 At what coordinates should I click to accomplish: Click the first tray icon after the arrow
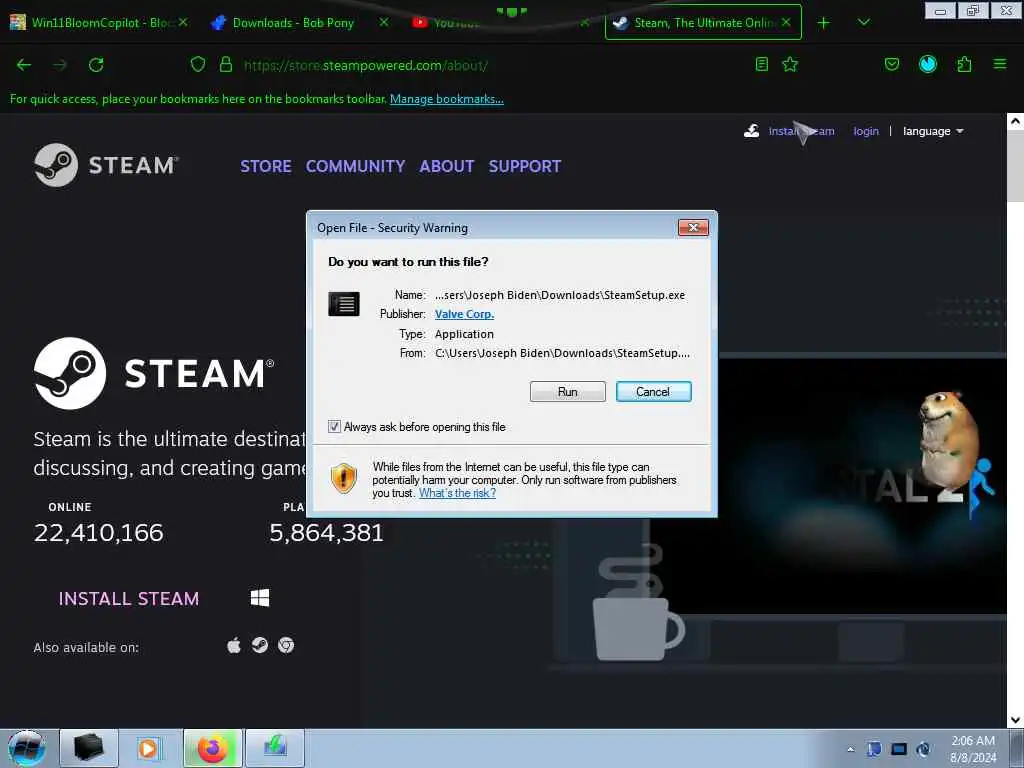[x=874, y=750]
